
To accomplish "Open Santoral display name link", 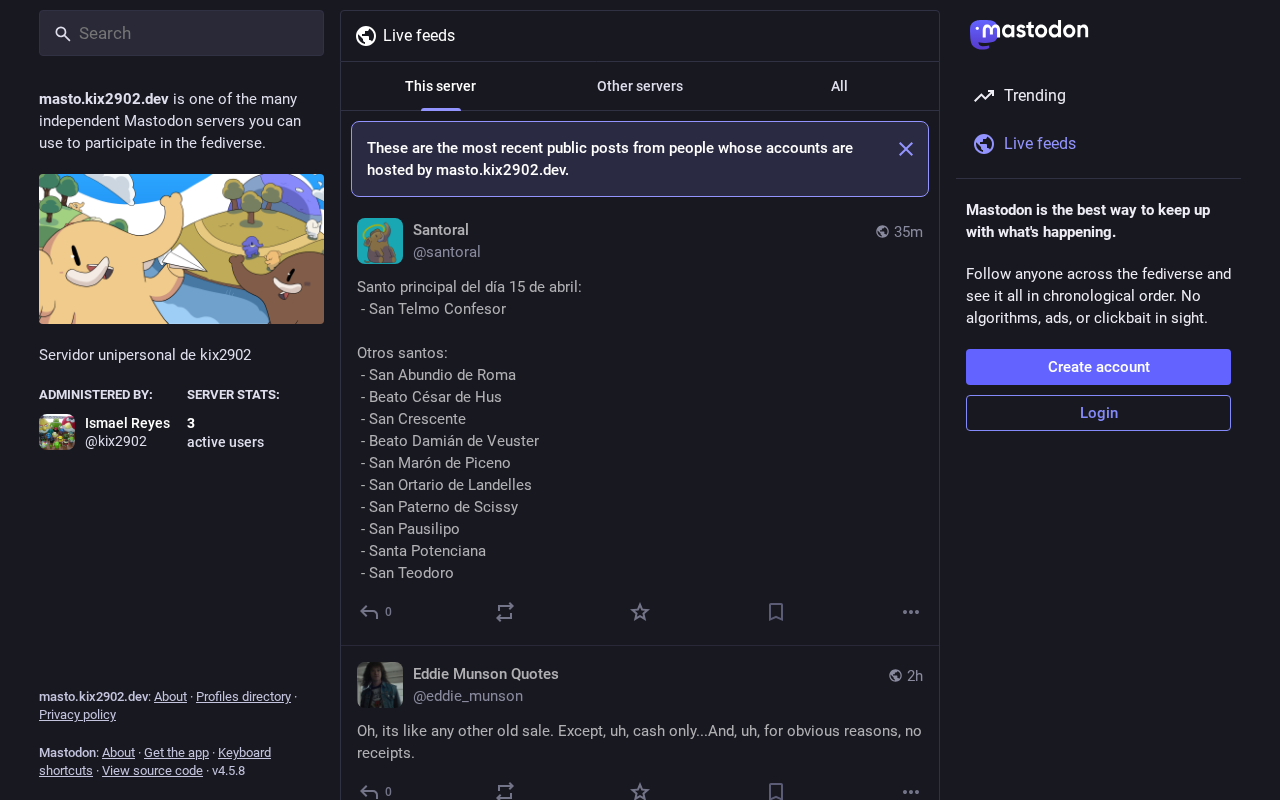I will [x=441, y=230].
